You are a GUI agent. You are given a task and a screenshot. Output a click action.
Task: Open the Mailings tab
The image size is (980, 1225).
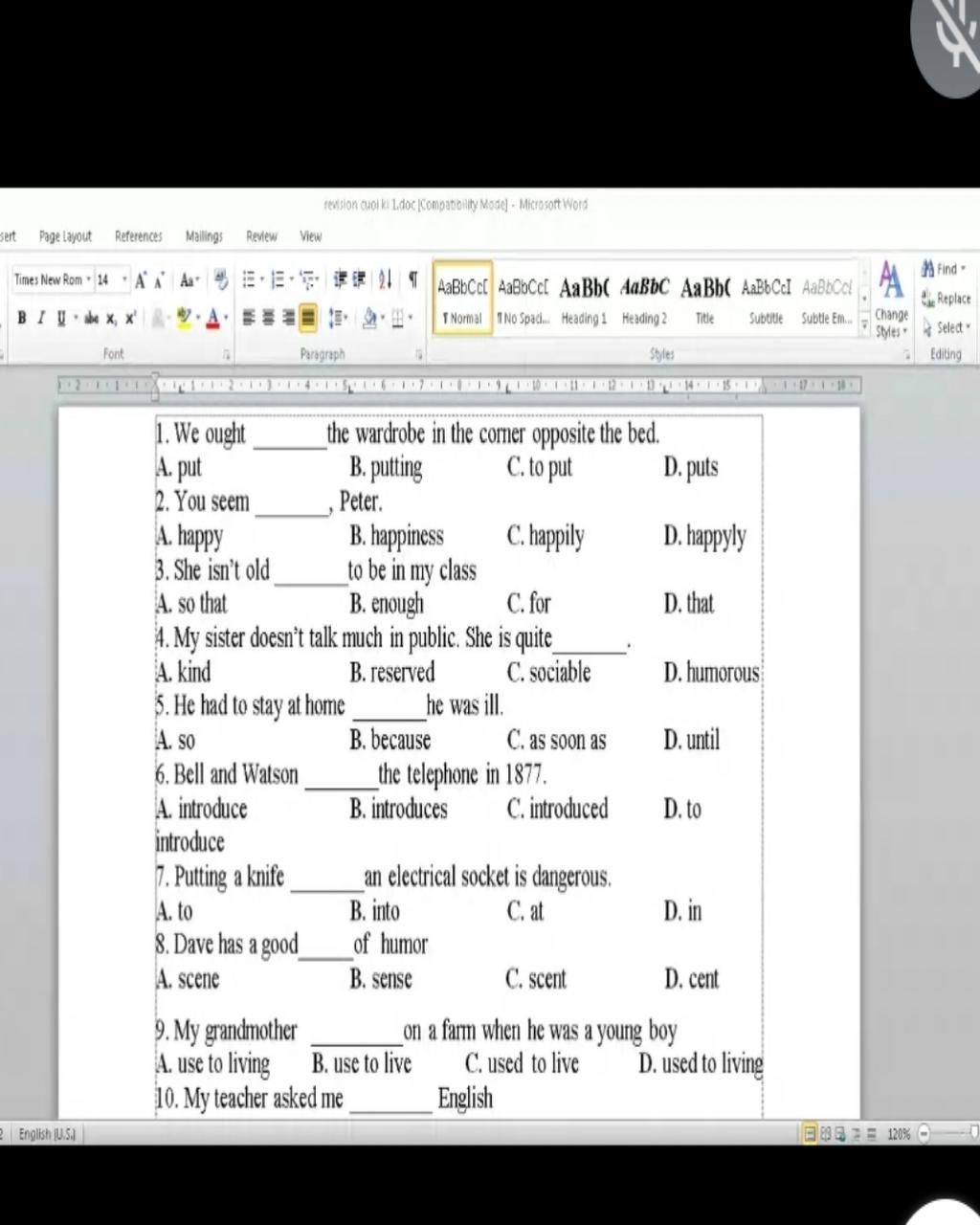point(204,236)
